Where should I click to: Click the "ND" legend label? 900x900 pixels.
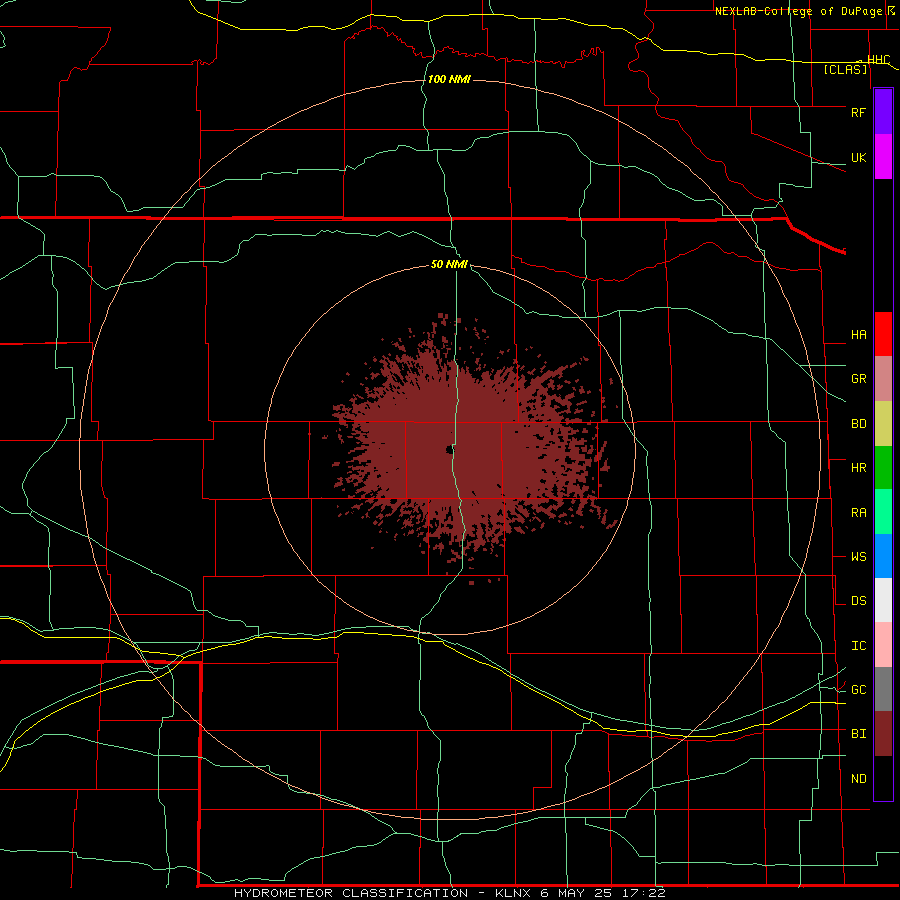858,779
